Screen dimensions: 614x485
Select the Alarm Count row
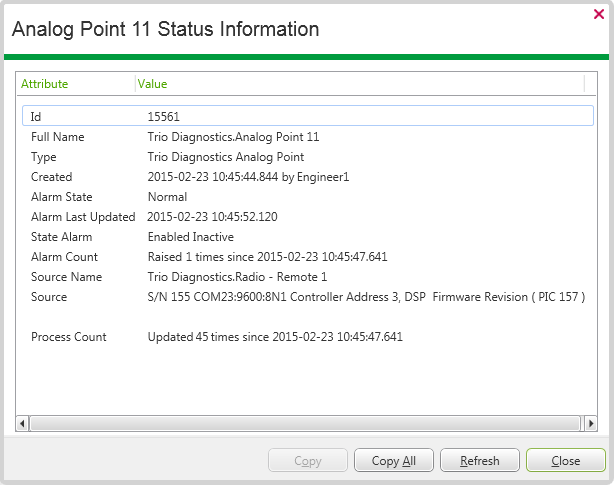tap(300, 257)
